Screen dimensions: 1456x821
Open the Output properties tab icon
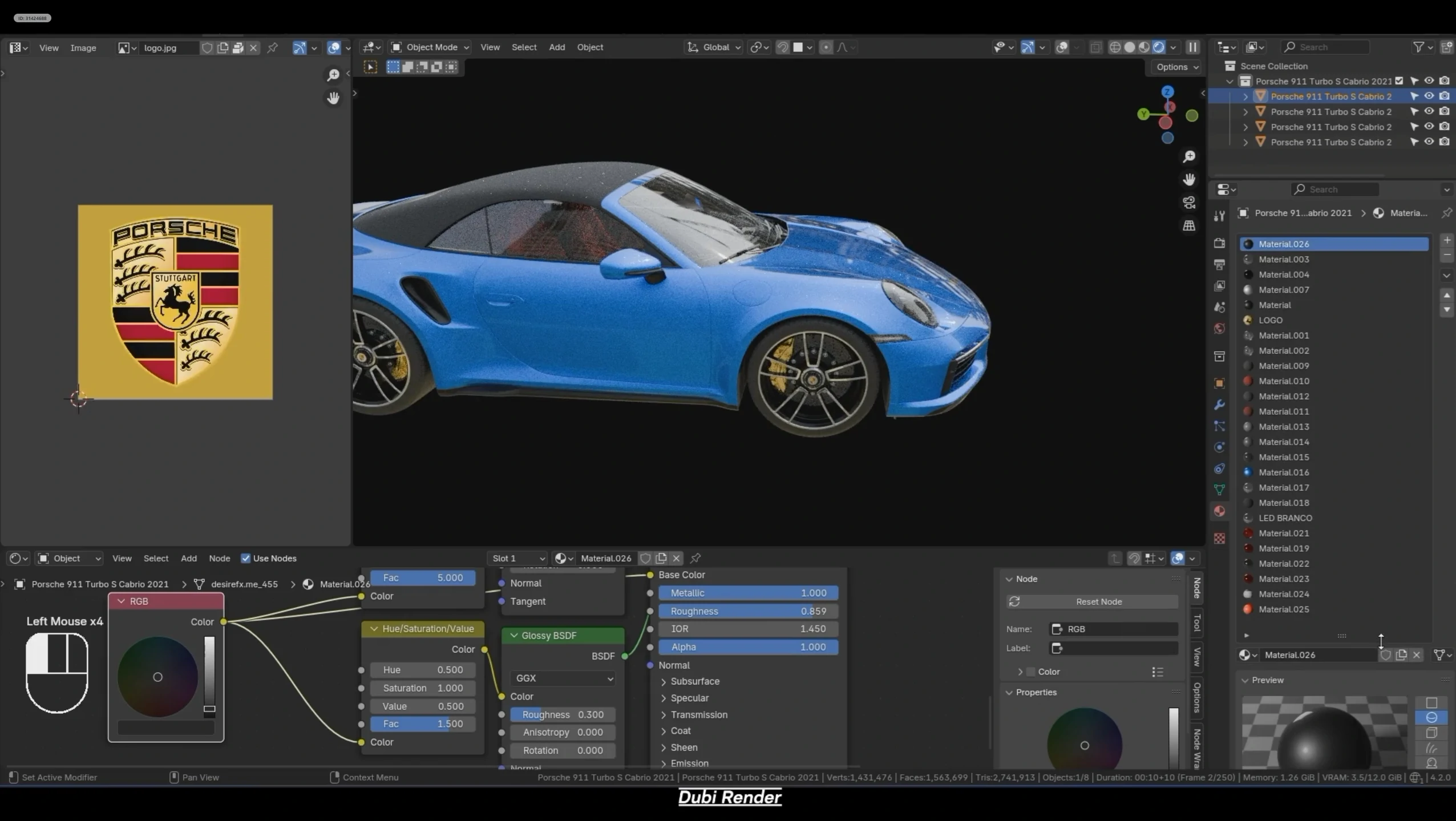pyautogui.click(x=1219, y=265)
